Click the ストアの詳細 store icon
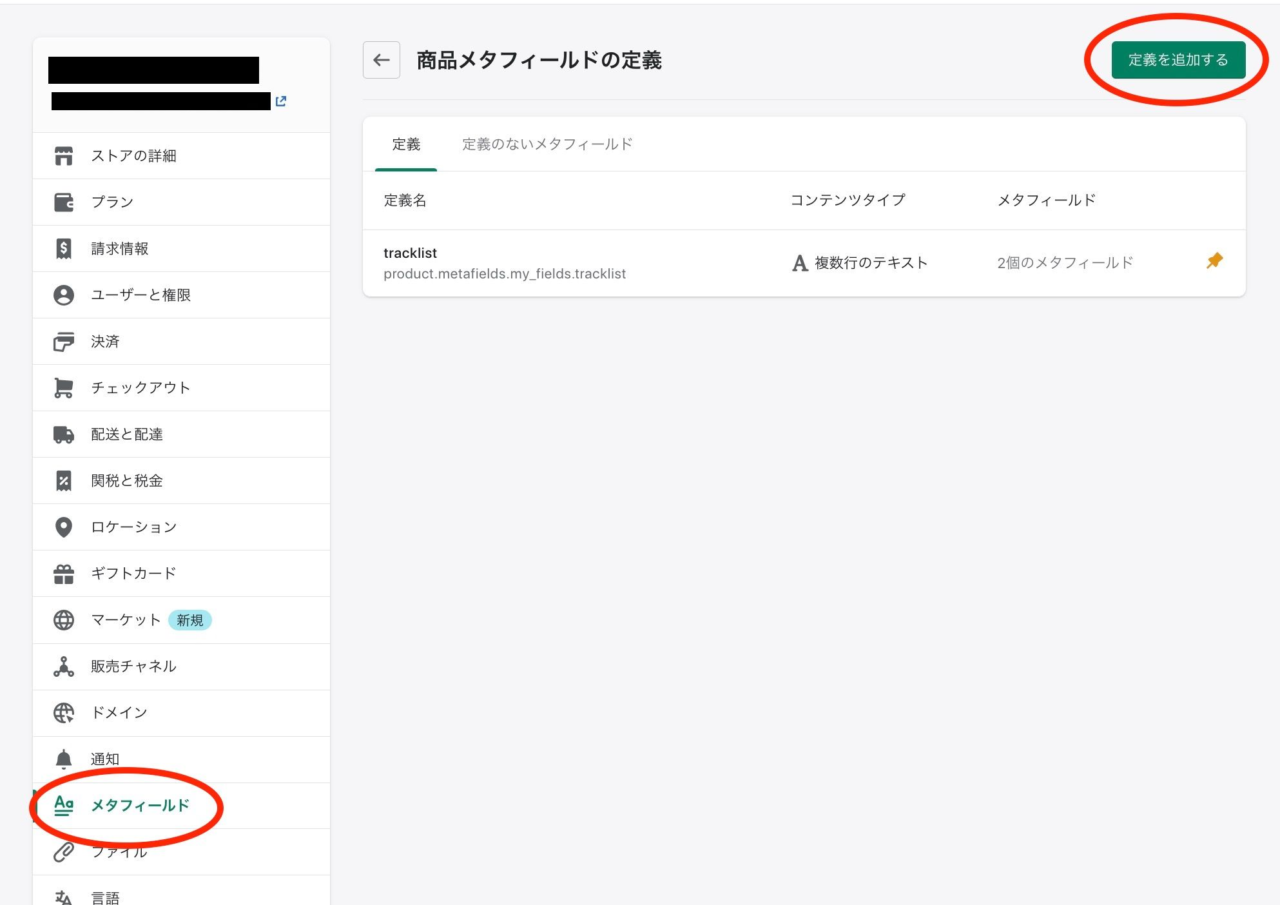Viewport: 1280px width, 905px height. pyautogui.click(x=64, y=156)
